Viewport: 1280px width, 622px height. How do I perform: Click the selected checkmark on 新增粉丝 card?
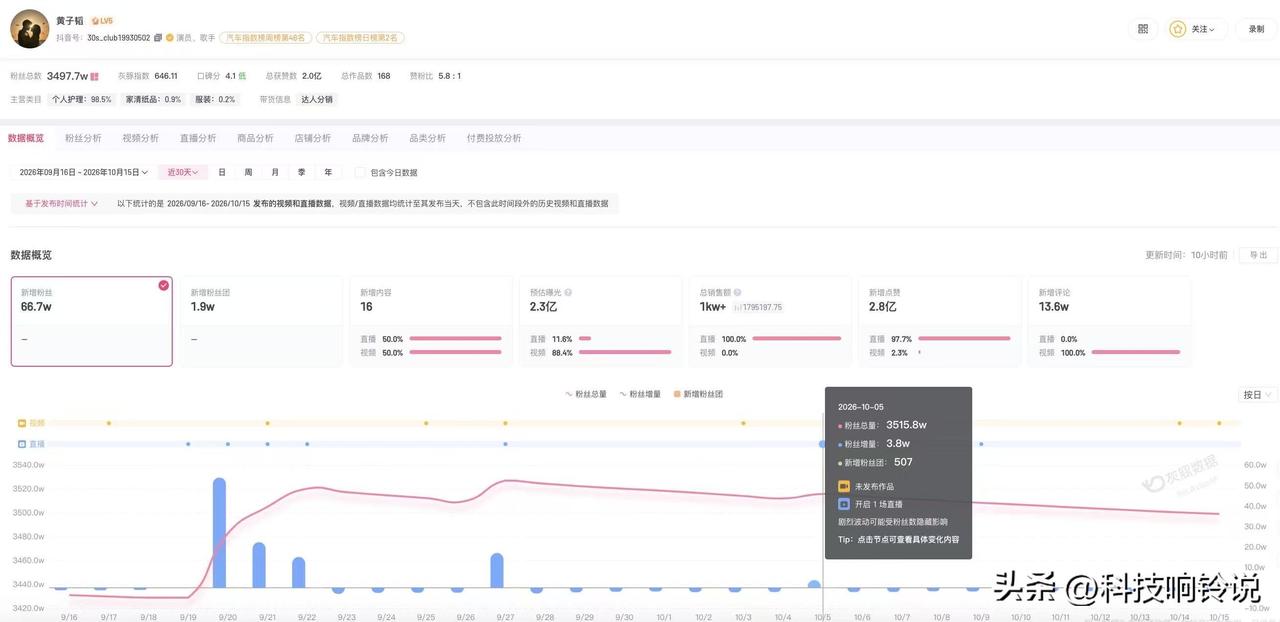[x=163, y=286]
